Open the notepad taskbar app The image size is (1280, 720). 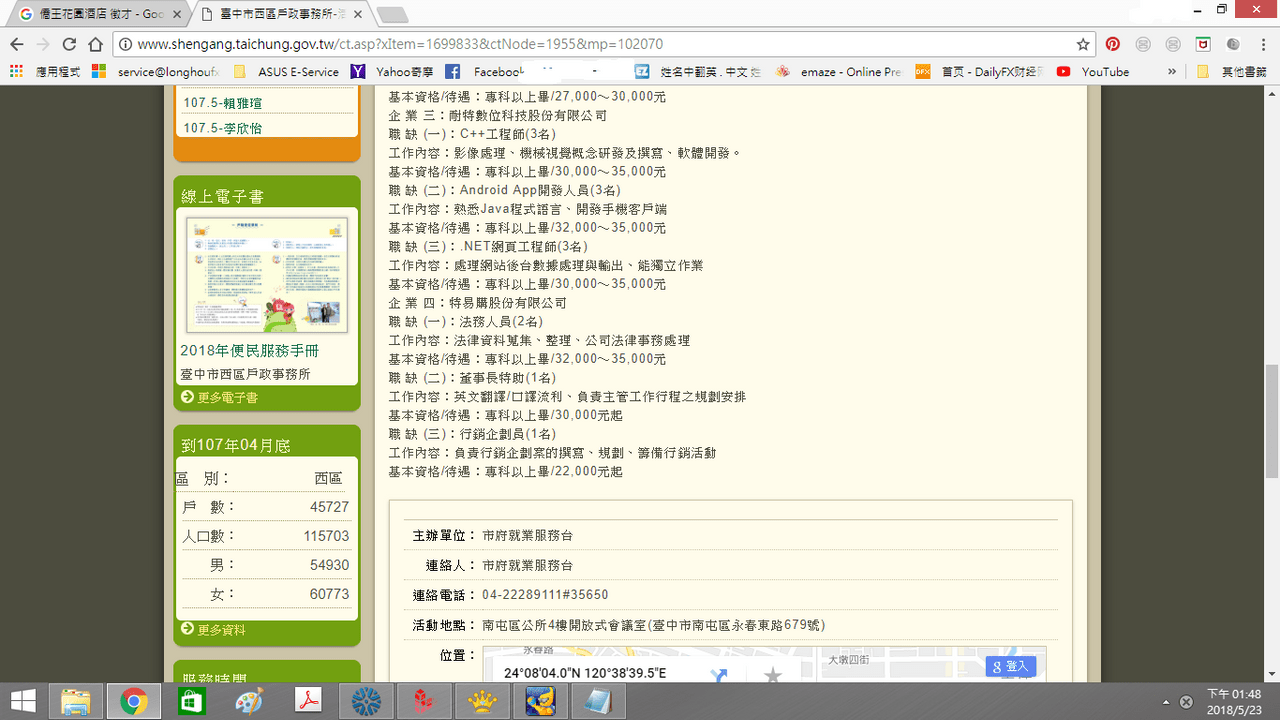click(x=598, y=701)
